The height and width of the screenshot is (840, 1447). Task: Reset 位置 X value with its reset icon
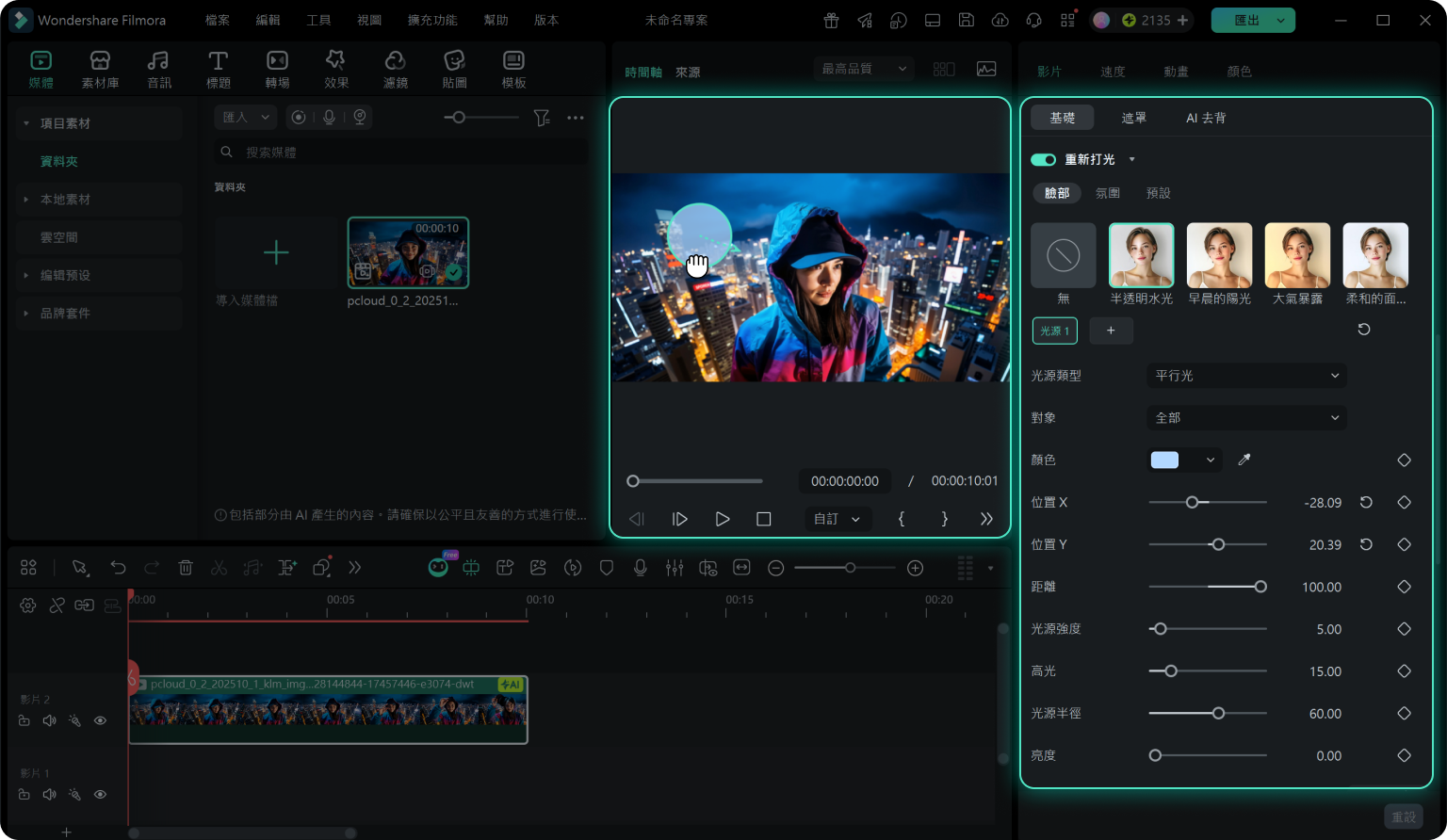[x=1366, y=502]
